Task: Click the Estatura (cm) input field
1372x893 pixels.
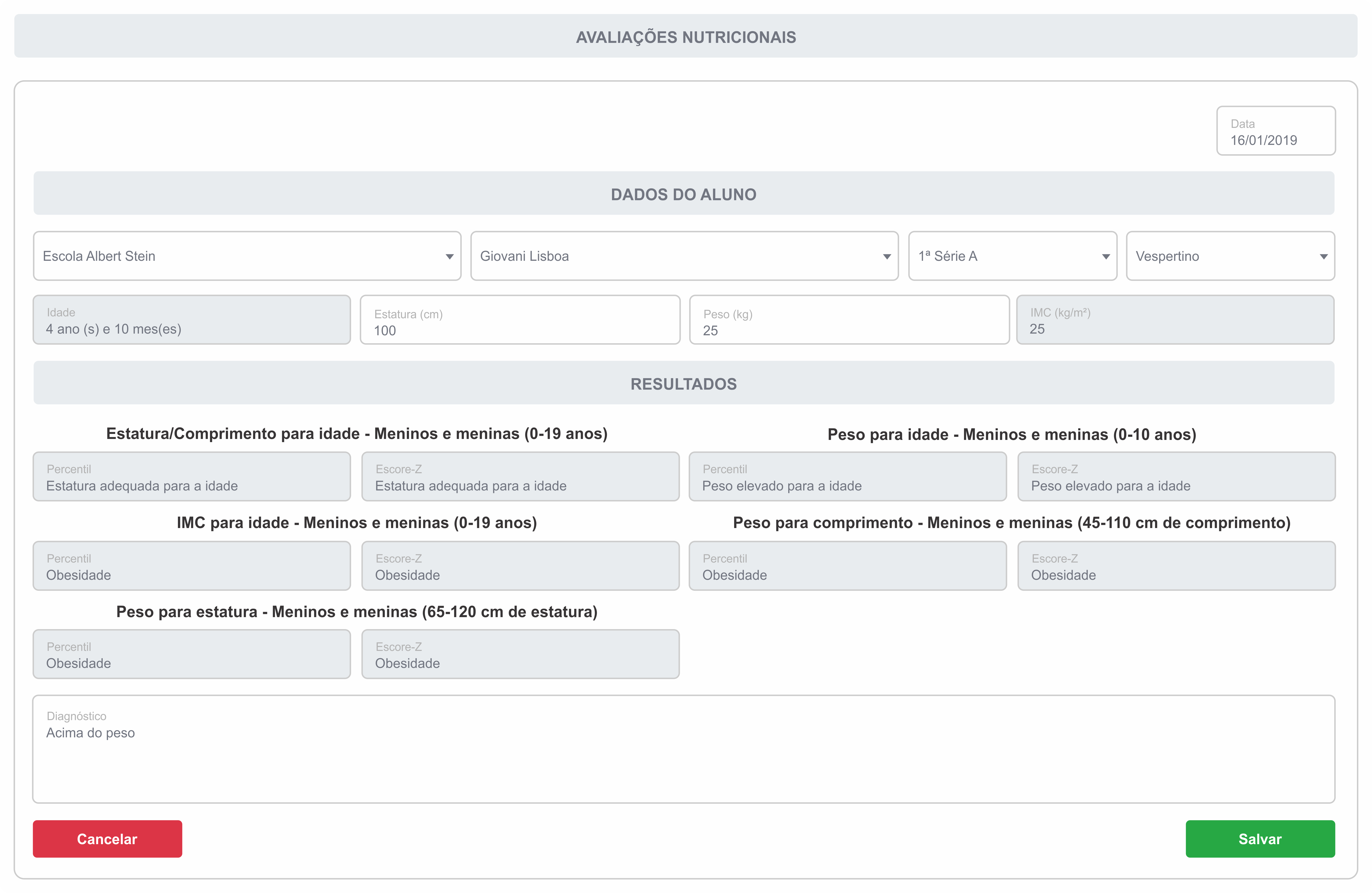Action: (520, 320)
